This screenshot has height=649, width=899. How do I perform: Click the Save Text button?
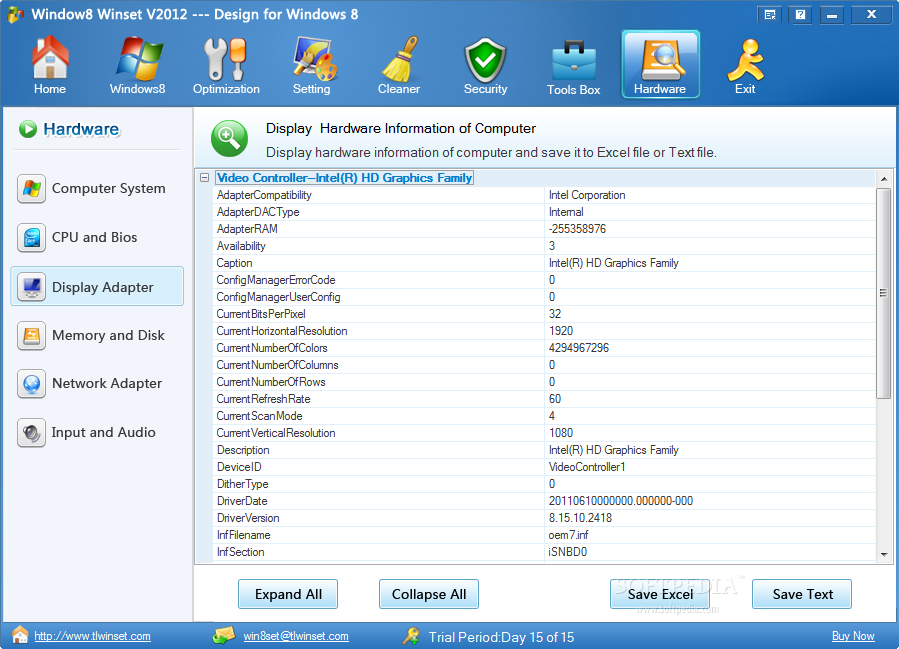(x=802, y=594)
